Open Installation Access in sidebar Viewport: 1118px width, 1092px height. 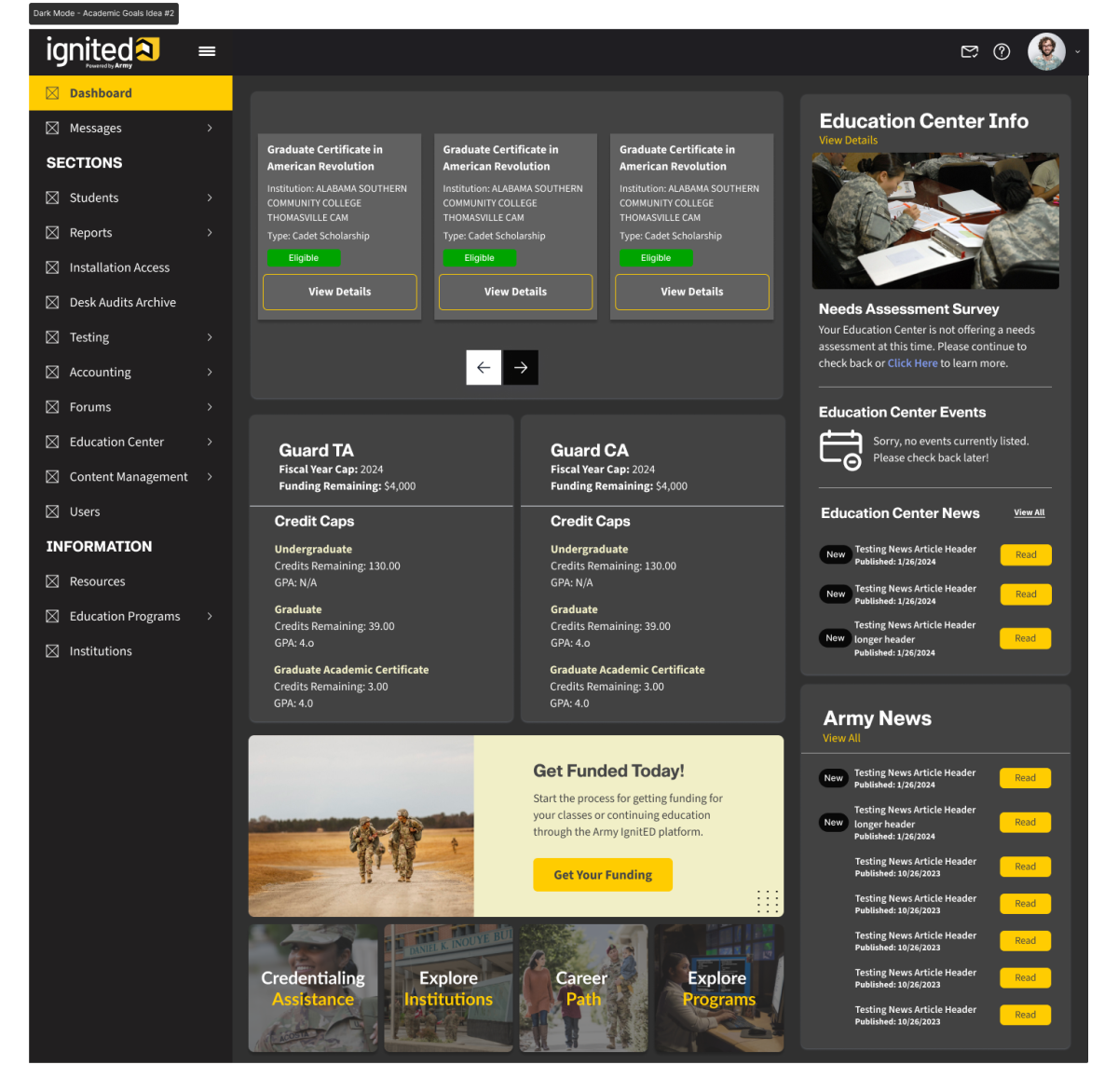119,267
